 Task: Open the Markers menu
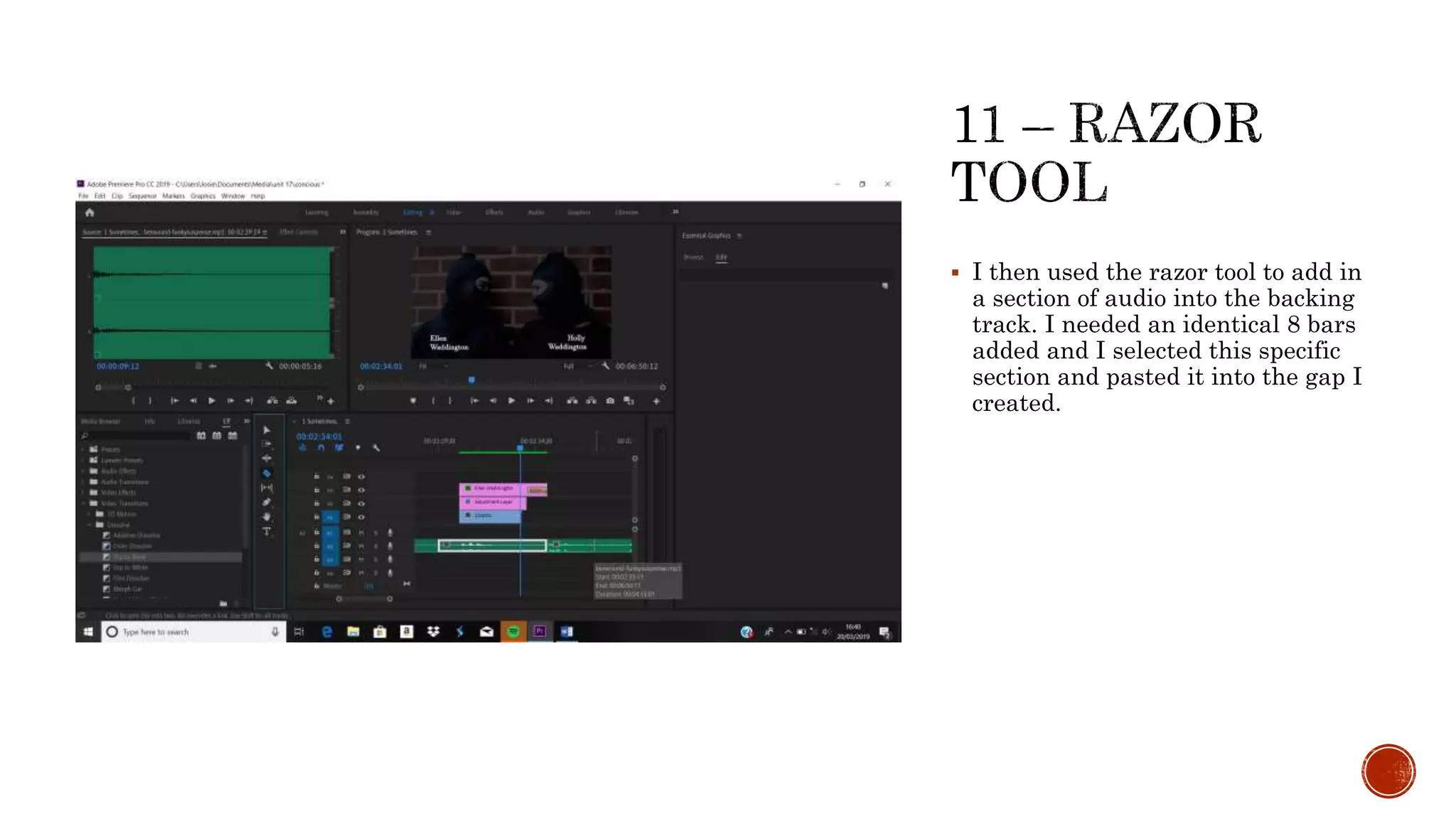tap(173, 196)
